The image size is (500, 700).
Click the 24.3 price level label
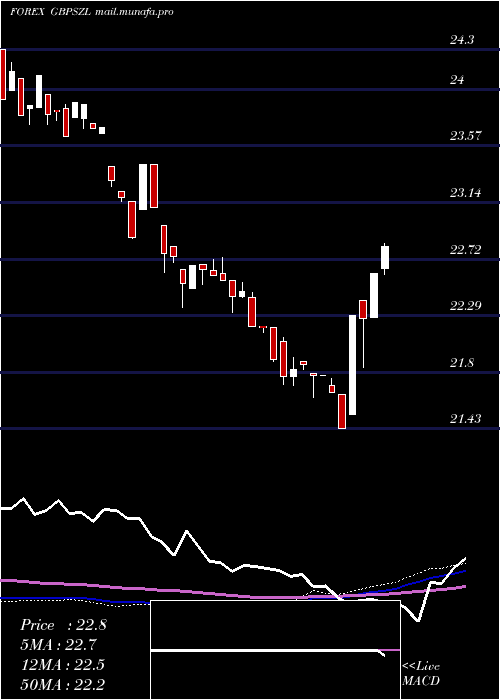pos(462,40)
